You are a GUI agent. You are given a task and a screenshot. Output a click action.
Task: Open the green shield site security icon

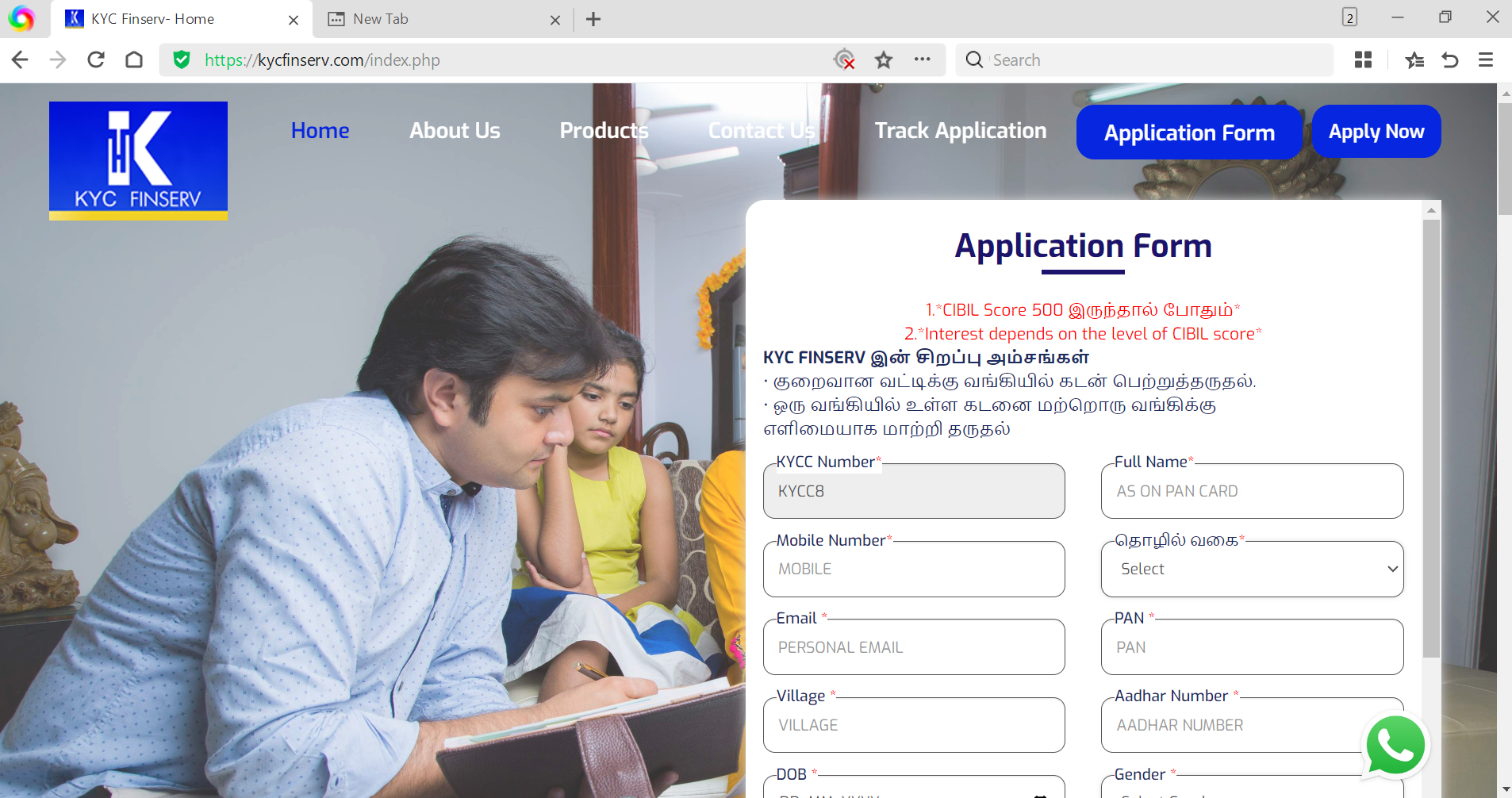pyautogui.click(x=182, y=60)
